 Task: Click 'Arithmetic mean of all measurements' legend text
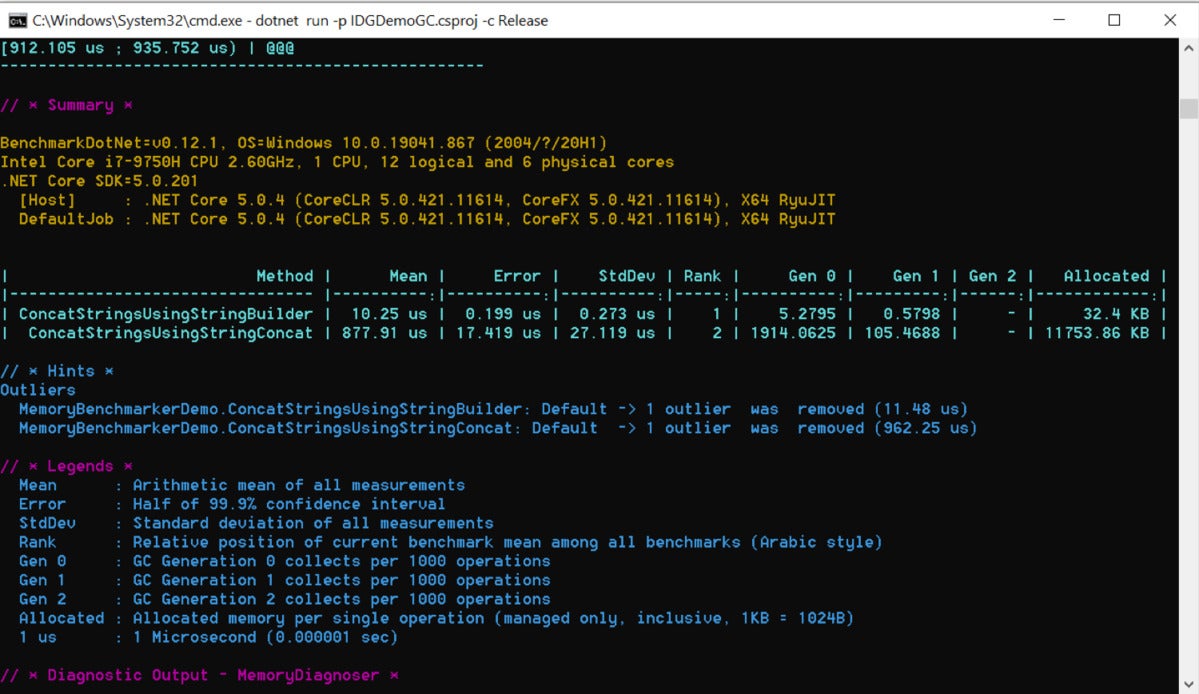pyautogui.click(x=299, y=485)
